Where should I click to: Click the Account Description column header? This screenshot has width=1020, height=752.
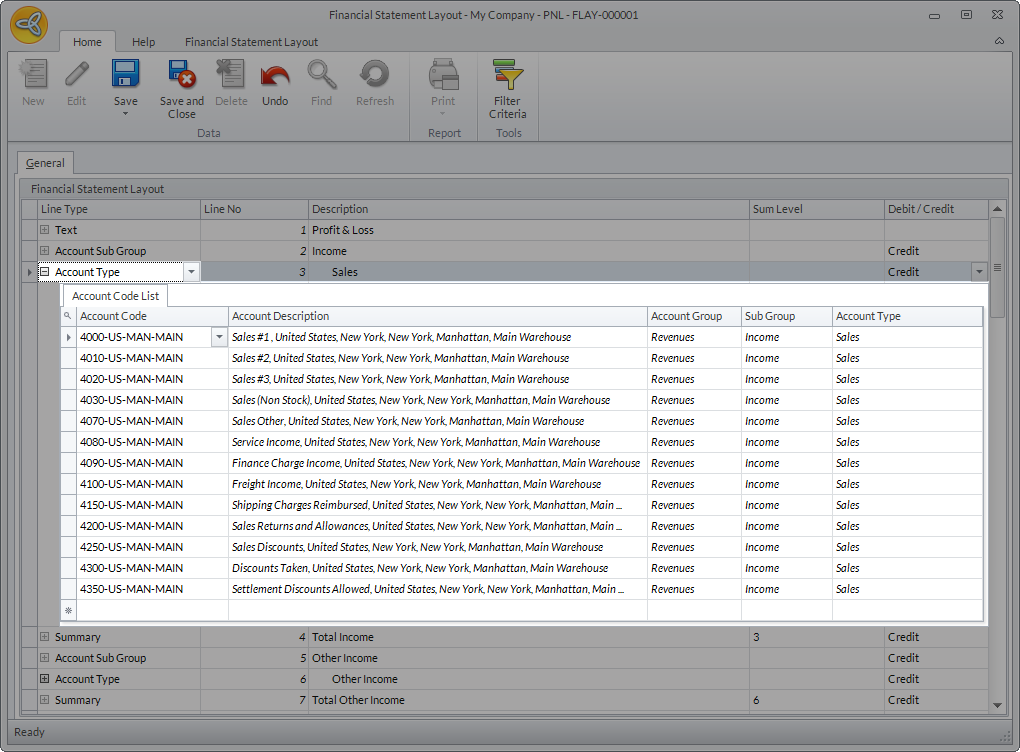pyautogui.click(x=437, y=316)
